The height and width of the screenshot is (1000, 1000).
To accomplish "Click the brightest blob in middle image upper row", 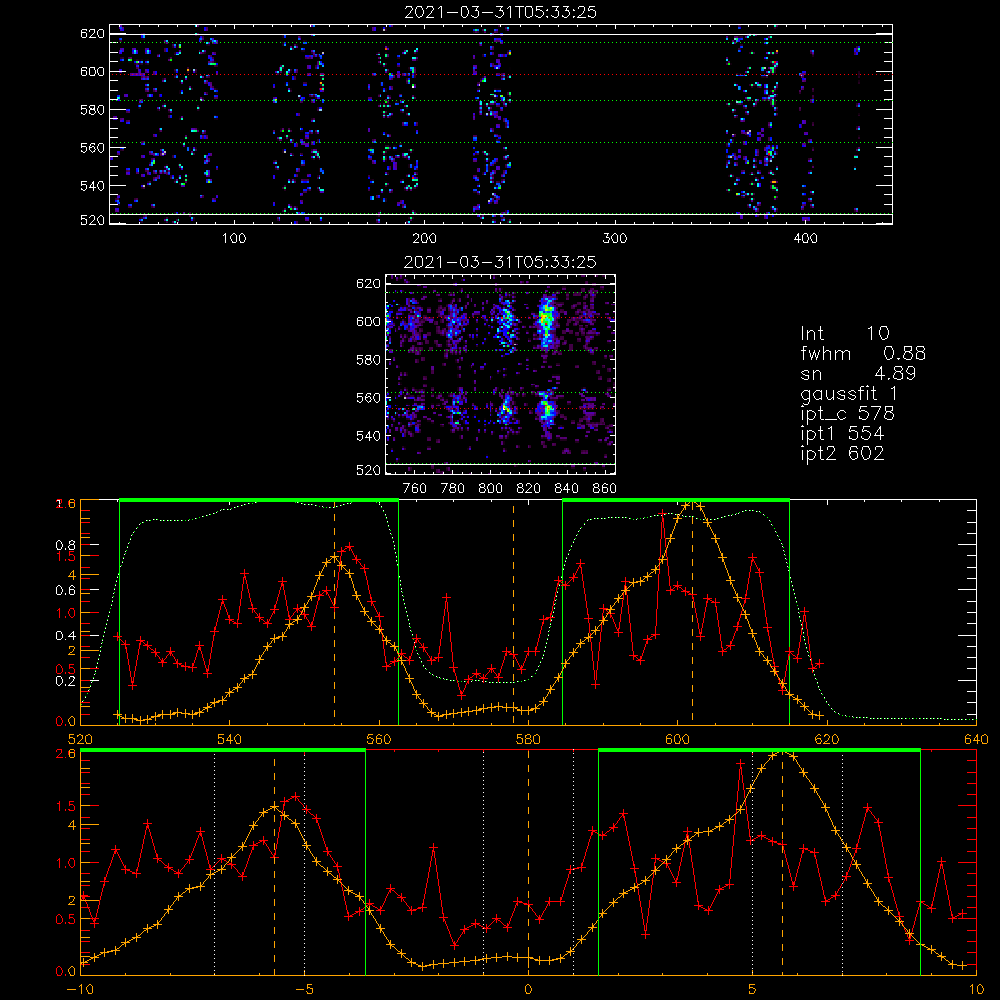I will click(546, 320).
